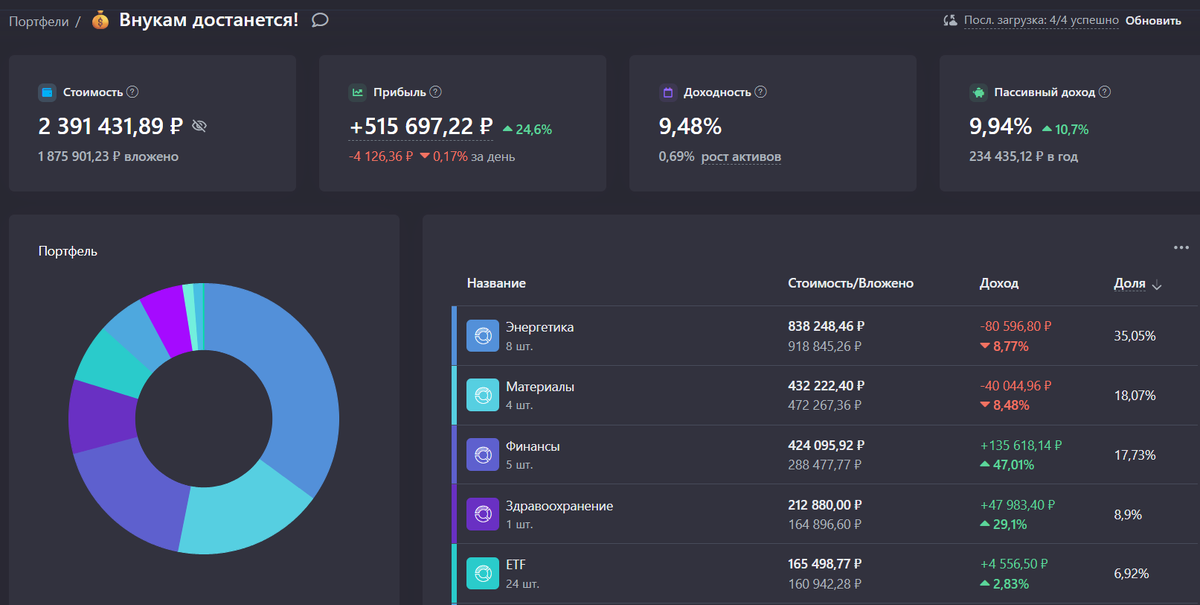Open the Энергетика sector icon
The width and height of the screenshot is (1200, 605).
click(482, 336)
